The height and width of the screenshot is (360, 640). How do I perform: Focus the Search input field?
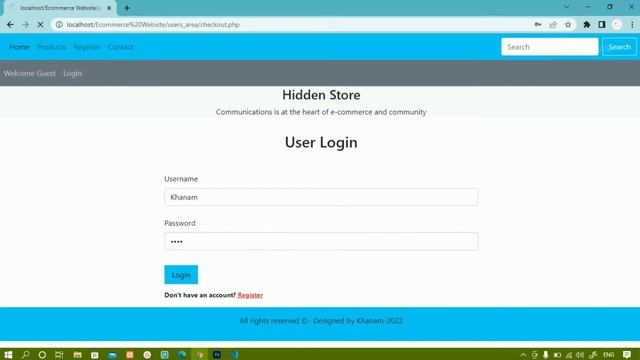pyautogui.click(x=549, y=47)
